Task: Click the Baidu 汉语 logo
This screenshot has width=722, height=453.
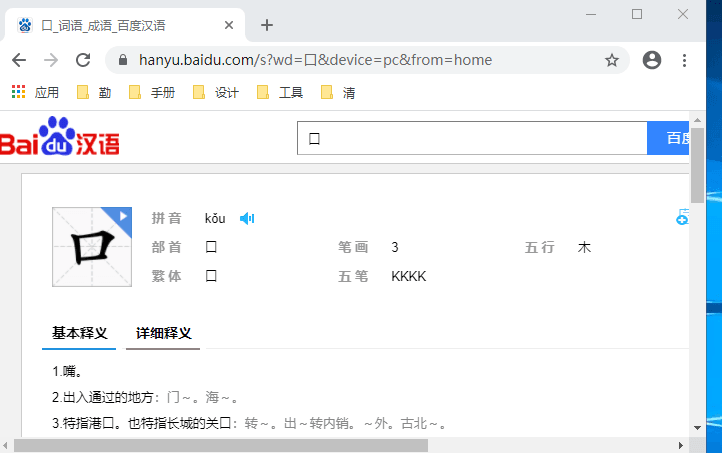Action: (x=60, y=136)
